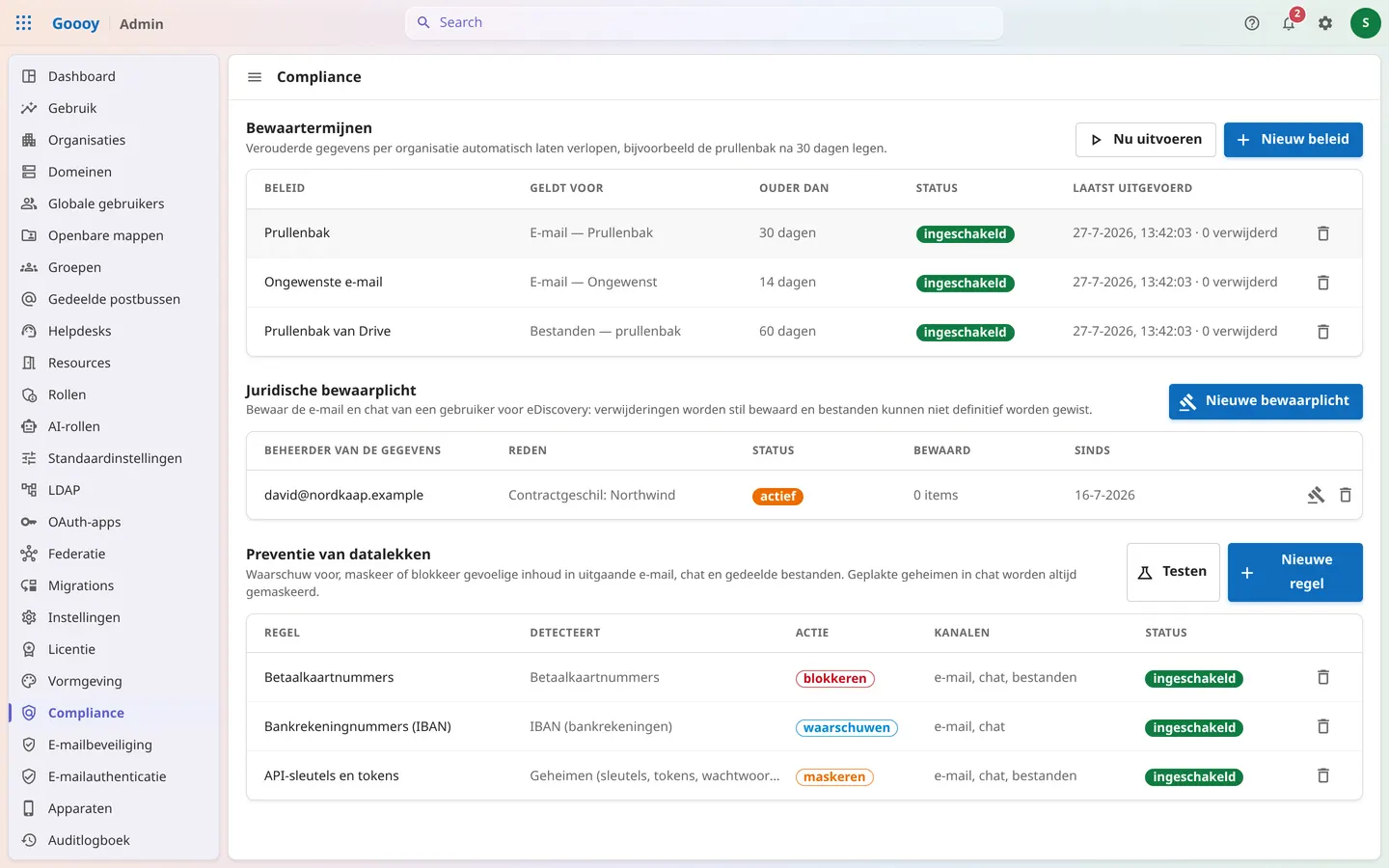Click ingeschakeld status of Prullenbak row
The image size is (1389, 868).
pos(965,234)
